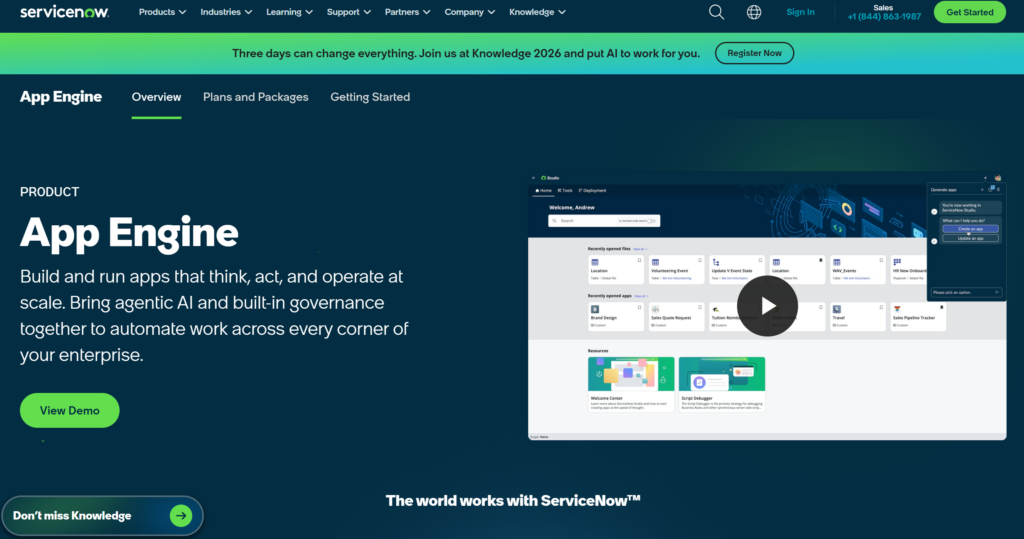Click the ServiceNow logo

point(64,12)
